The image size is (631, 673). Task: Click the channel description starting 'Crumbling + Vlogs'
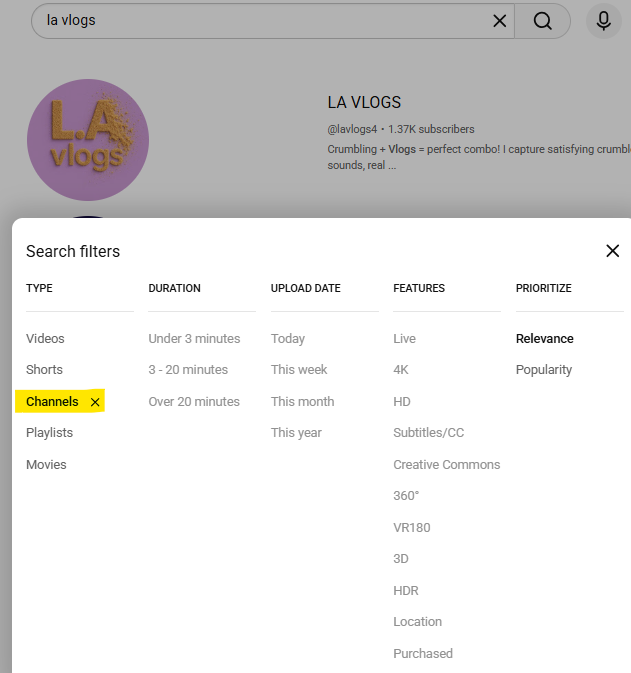[479, 157]
